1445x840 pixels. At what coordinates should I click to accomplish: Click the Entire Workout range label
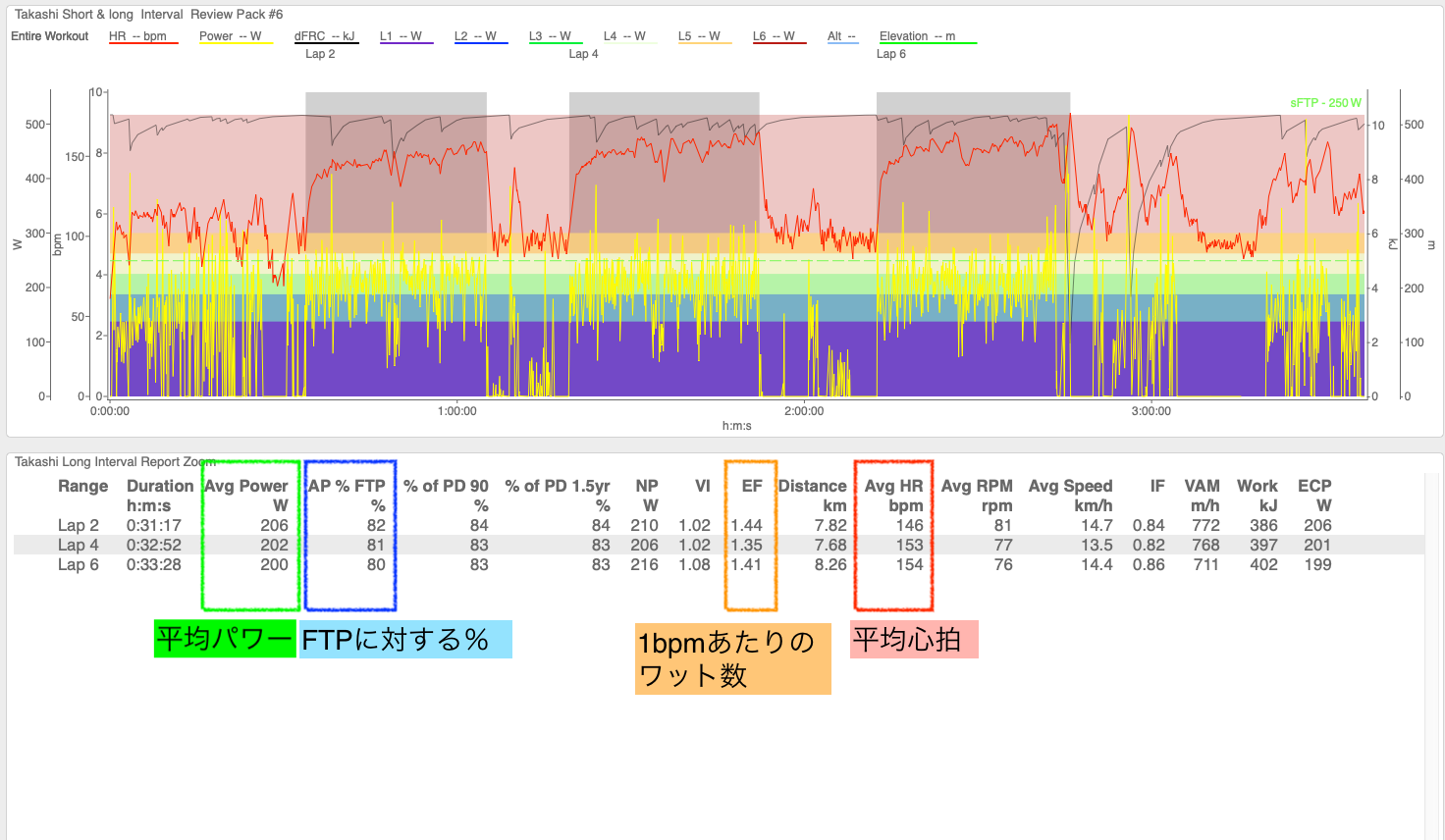(50, 36)
